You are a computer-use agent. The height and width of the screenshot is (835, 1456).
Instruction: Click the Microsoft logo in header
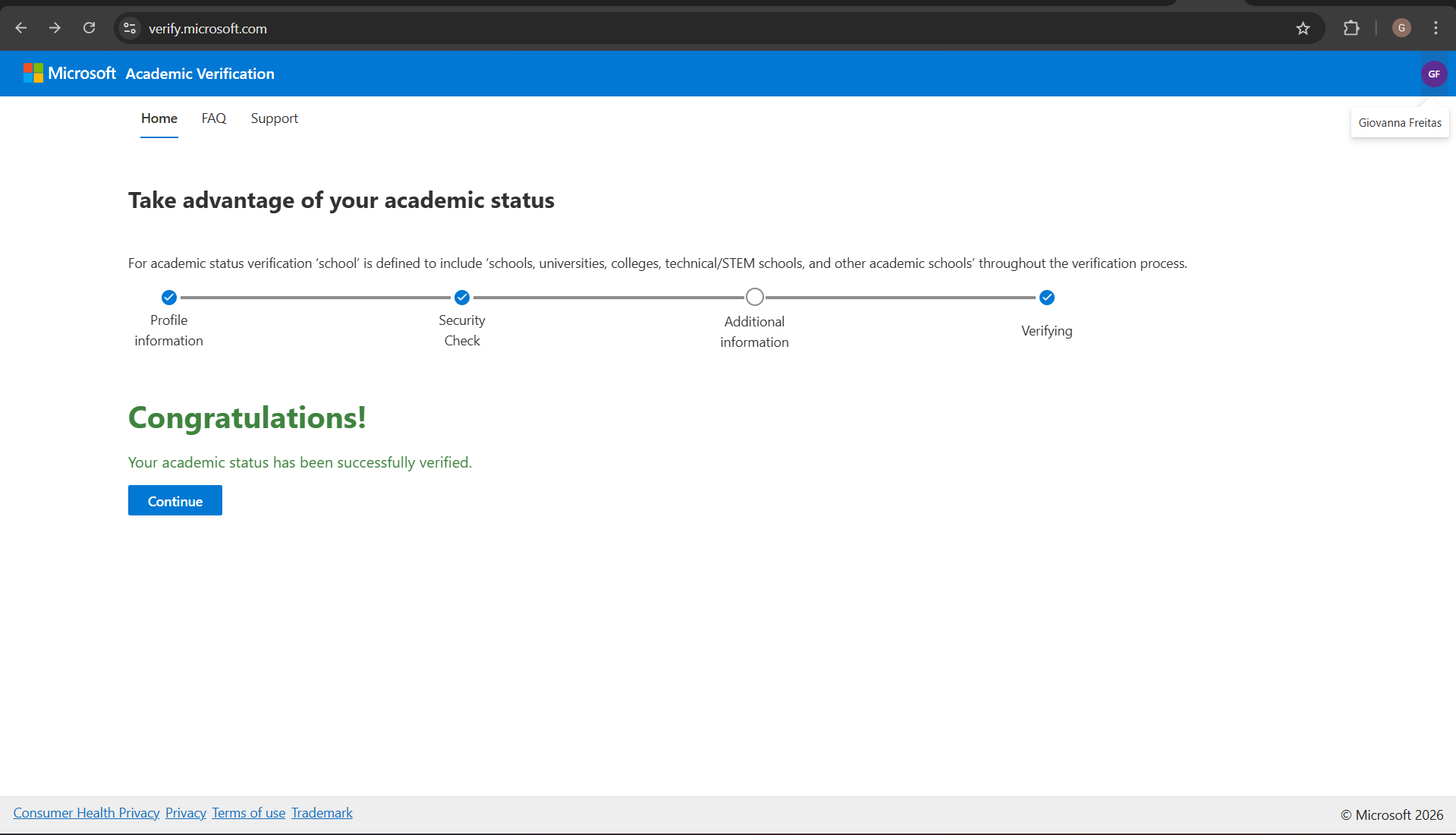coord(70,73)
